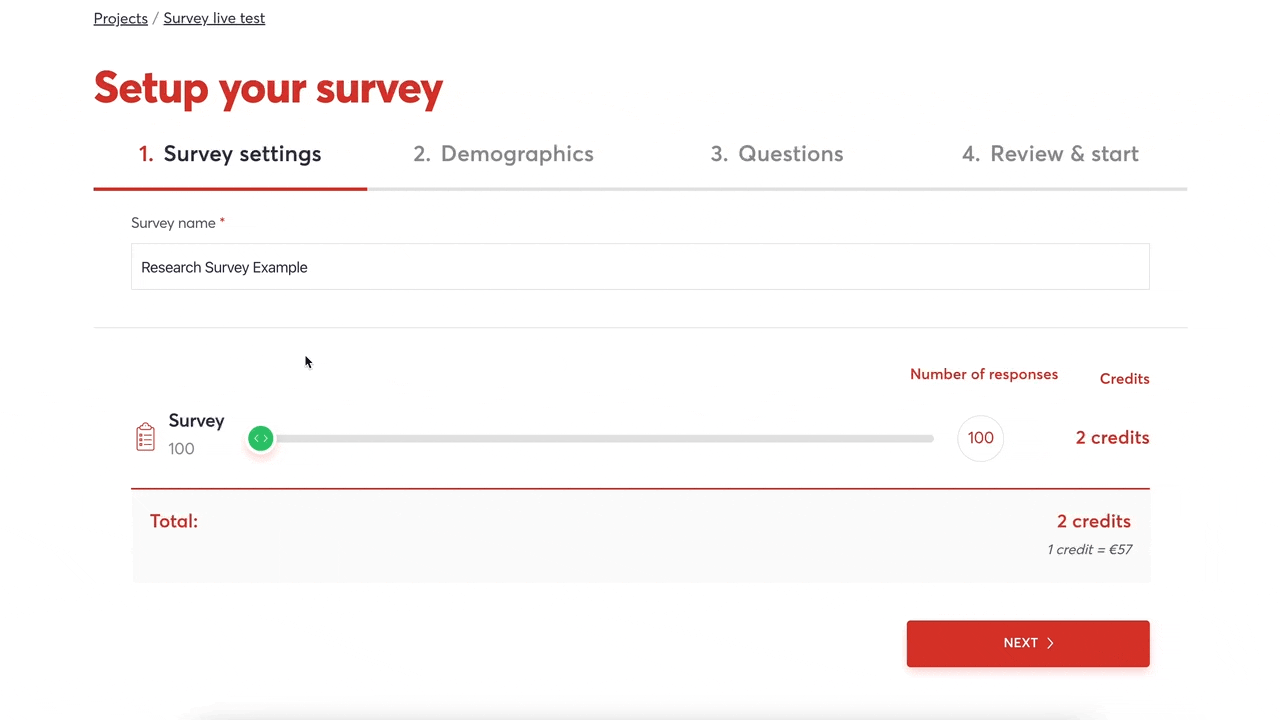Open the Questions tab
1280x720 pixels.
[777, 154]
